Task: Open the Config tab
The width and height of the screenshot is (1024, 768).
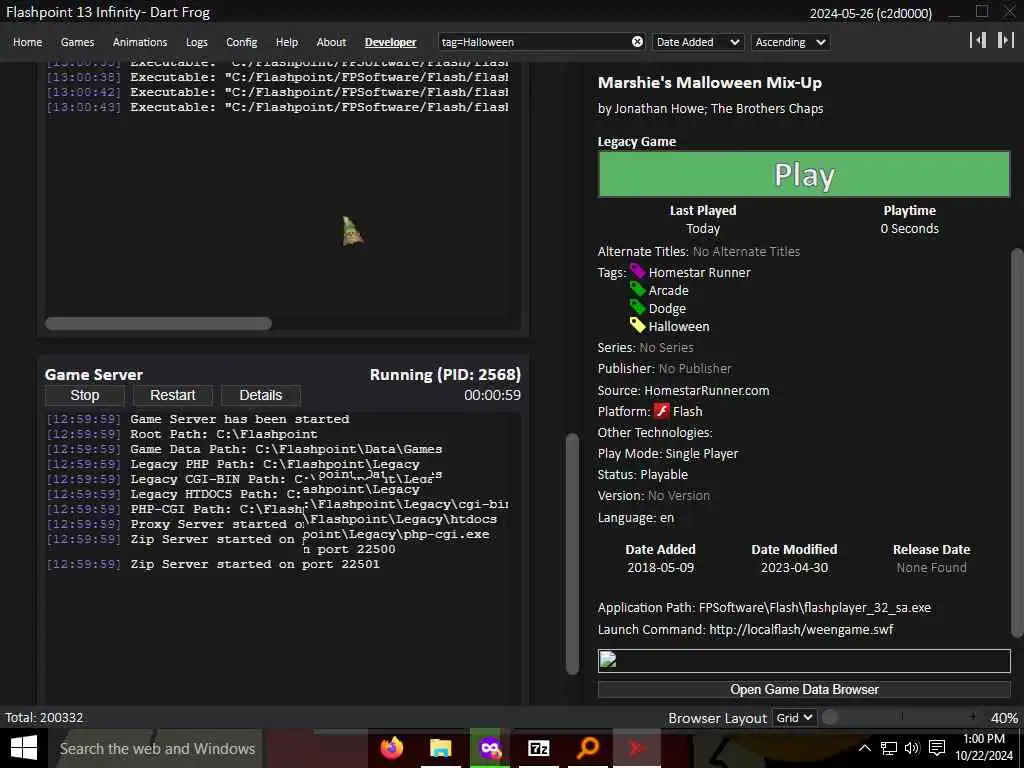Action: (242, 42)
